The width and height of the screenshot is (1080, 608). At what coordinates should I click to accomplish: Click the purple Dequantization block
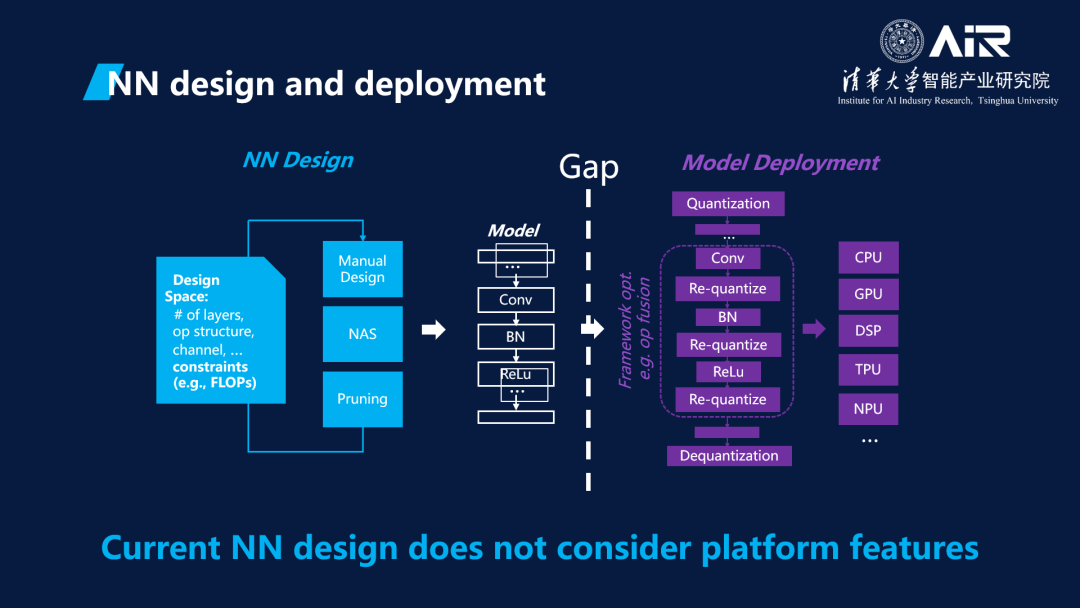(729, 456)
